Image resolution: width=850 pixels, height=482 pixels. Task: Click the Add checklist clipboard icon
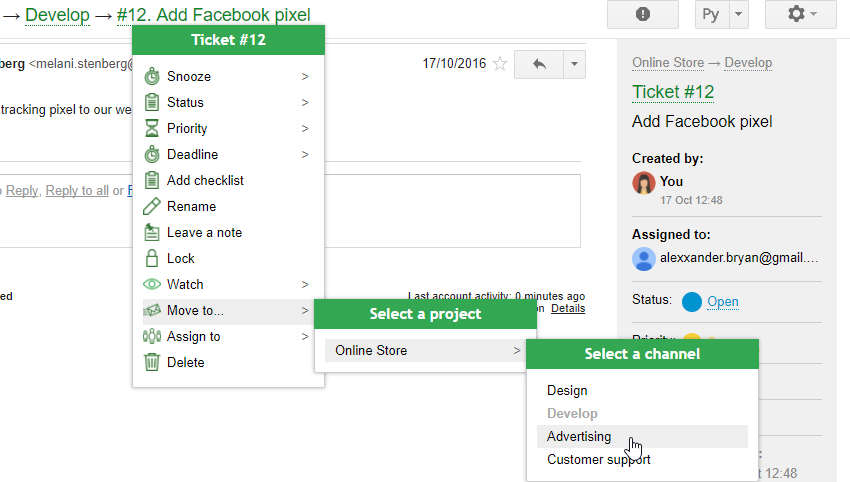pyautogui.click(x=152, y=180)
